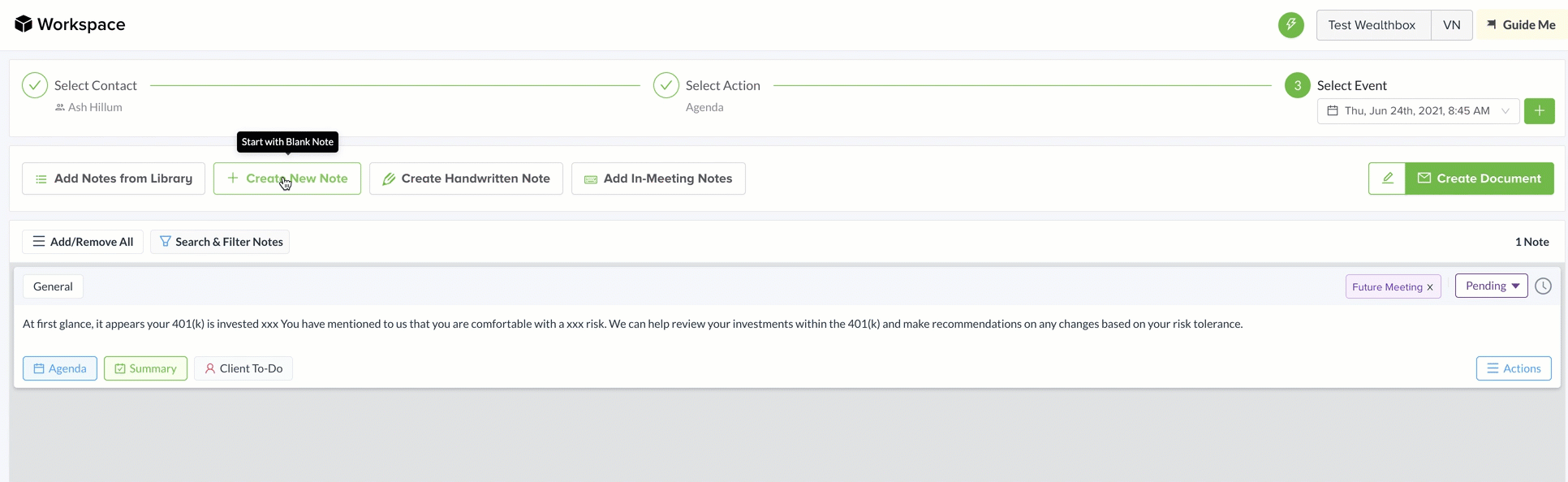Click the note text about 401(k)

632,324
